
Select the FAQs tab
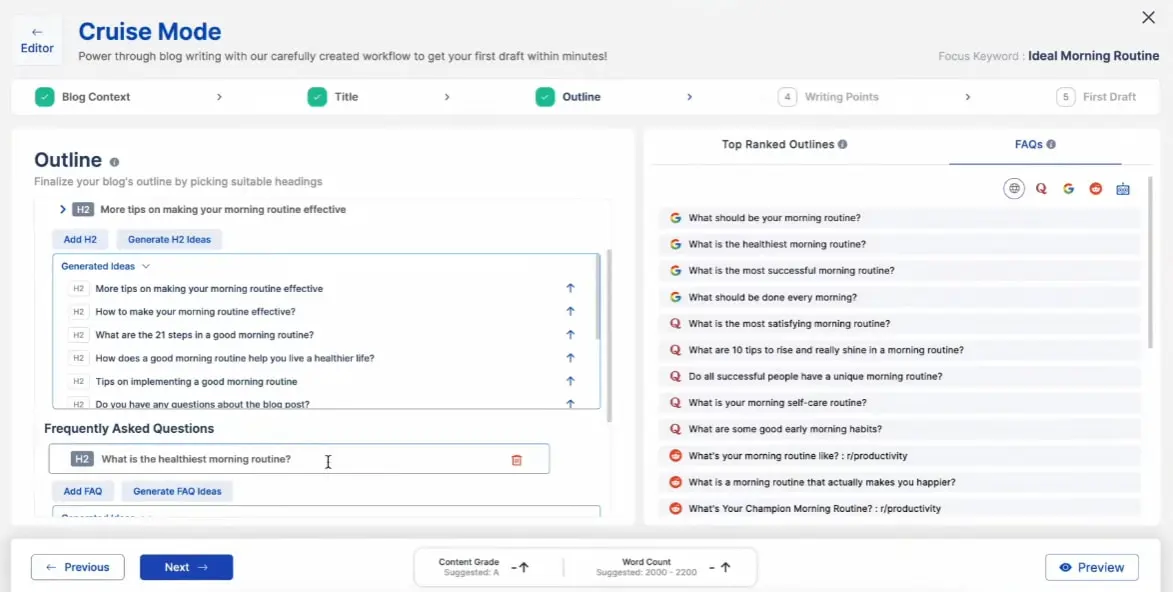[x=1035, y=144]
